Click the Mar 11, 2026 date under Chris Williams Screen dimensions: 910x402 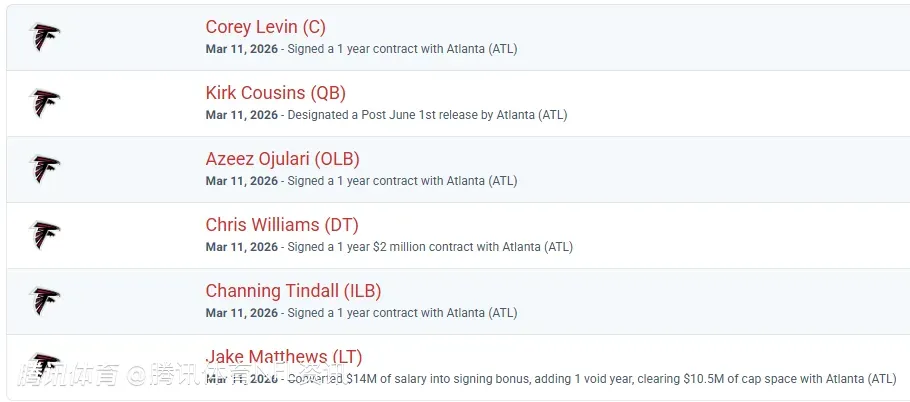pos(241,247)
